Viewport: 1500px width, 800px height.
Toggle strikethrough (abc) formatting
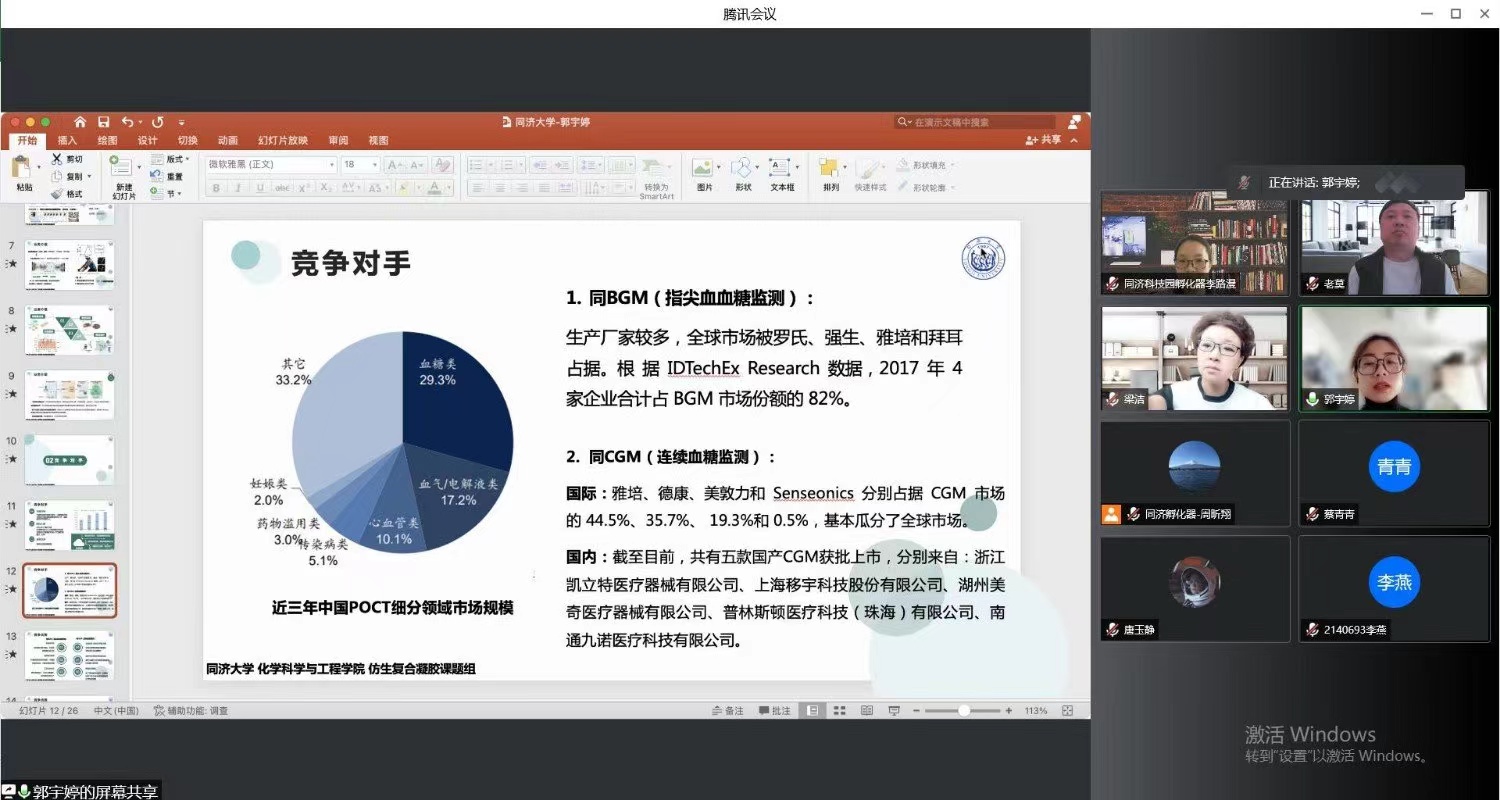(x=282, y=188)
